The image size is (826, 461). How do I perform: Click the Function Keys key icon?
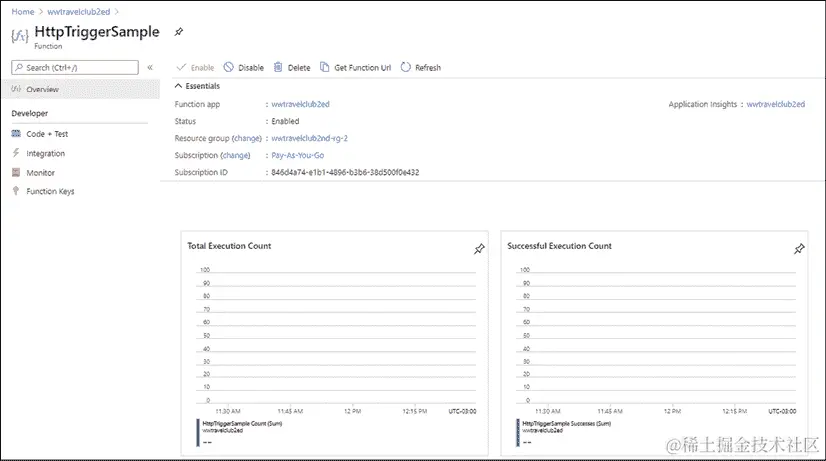[16, 191]
